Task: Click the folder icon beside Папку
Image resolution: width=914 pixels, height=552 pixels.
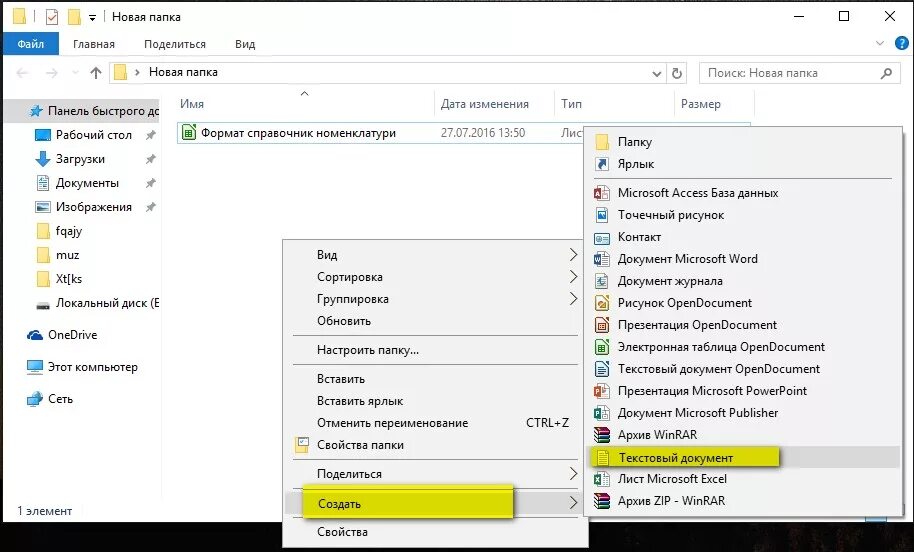Action: point(602,142)
